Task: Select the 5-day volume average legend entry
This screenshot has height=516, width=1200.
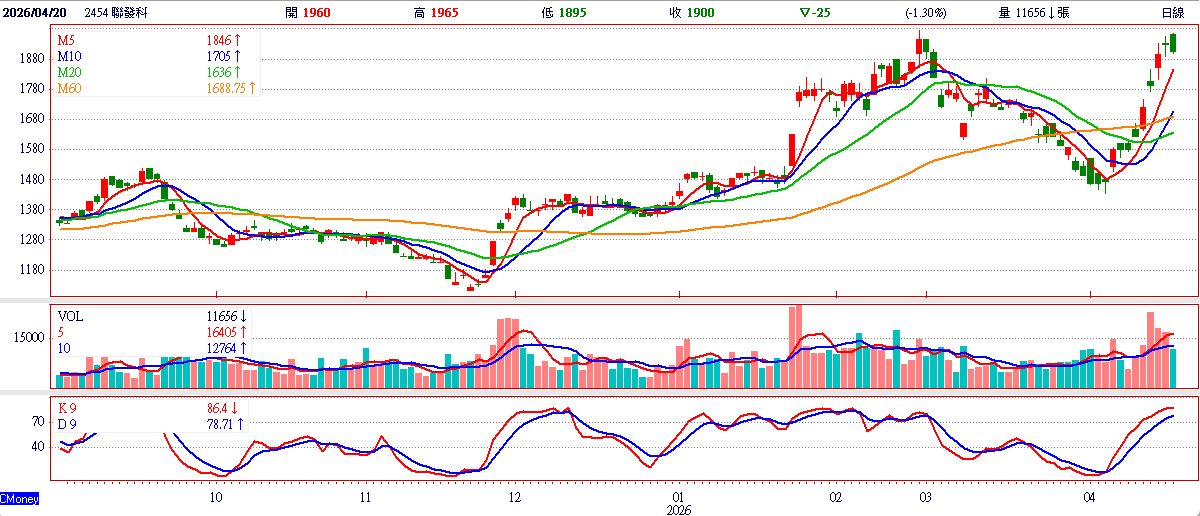Action: [61, 332]
